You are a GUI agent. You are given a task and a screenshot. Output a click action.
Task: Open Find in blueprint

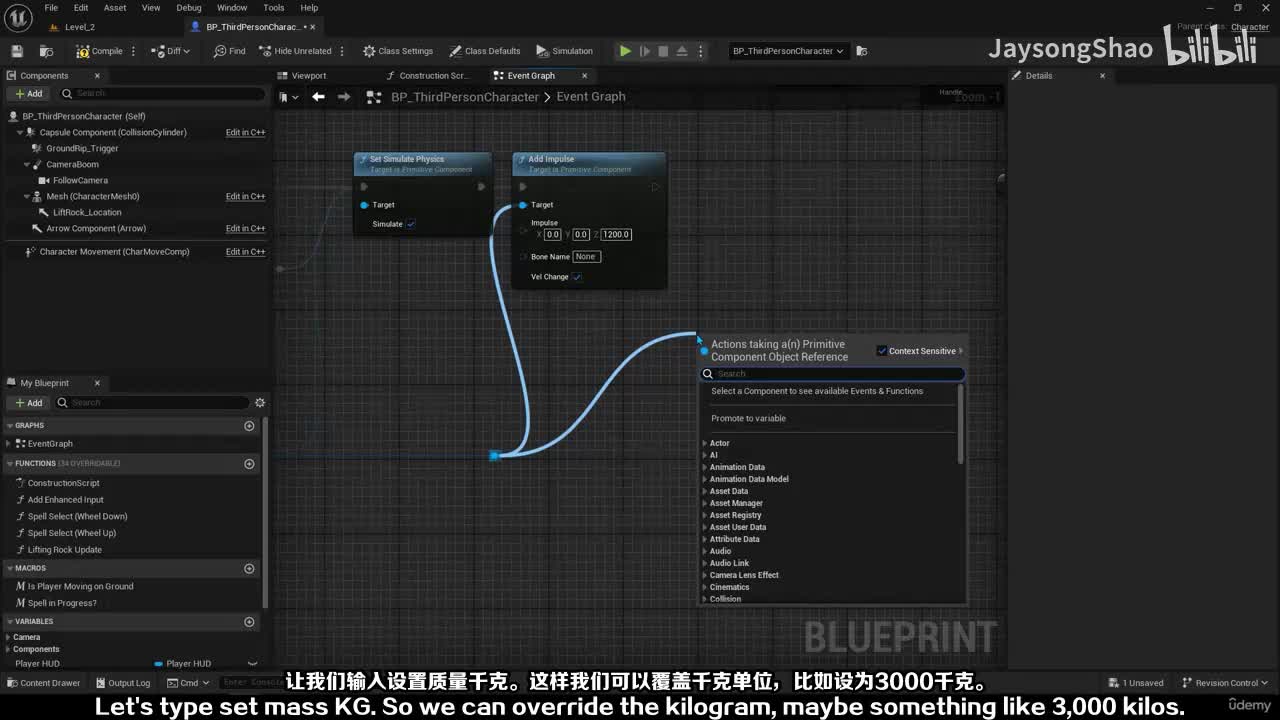point(230,51)
